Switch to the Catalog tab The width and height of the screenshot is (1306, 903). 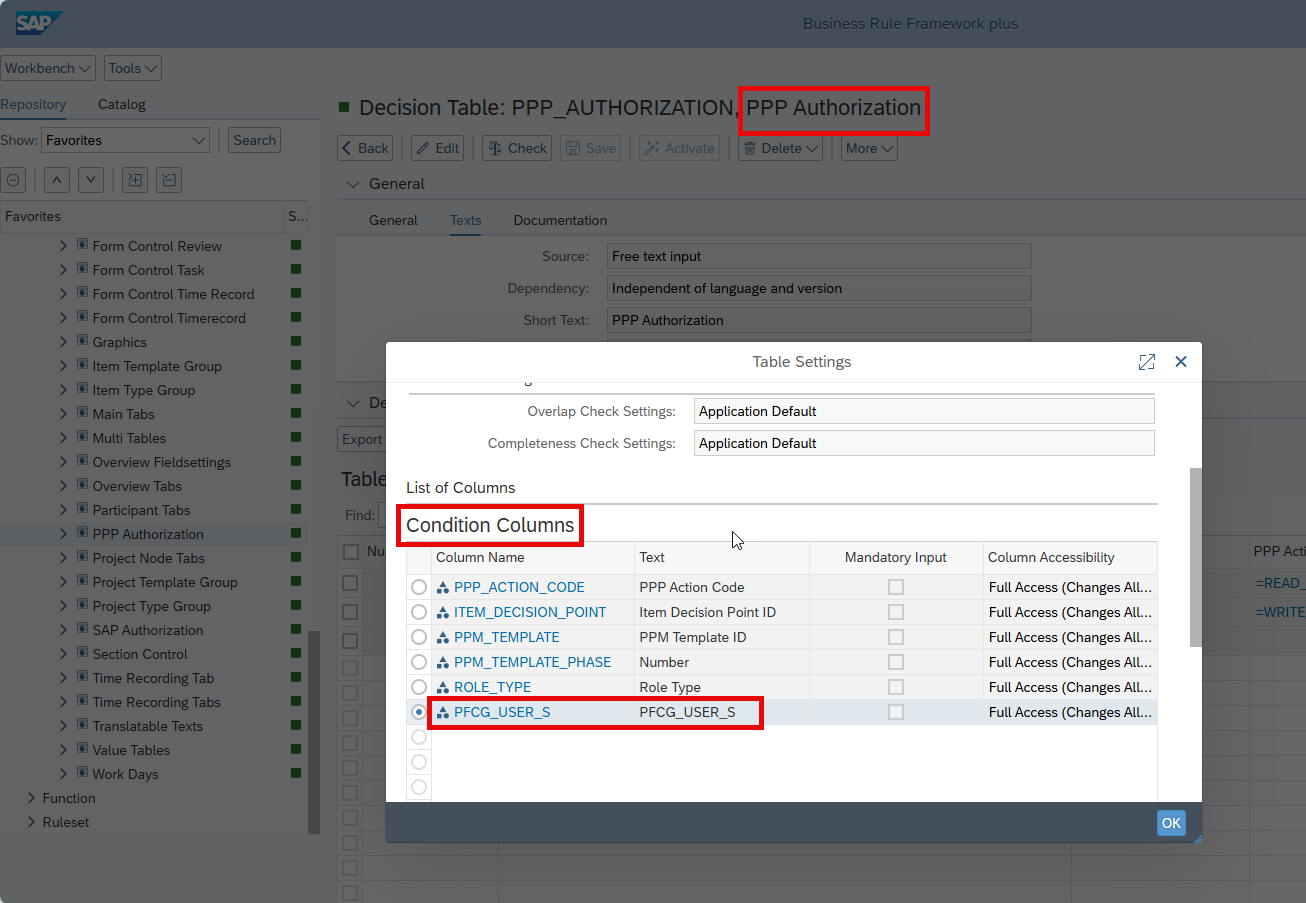click(122, 104)
